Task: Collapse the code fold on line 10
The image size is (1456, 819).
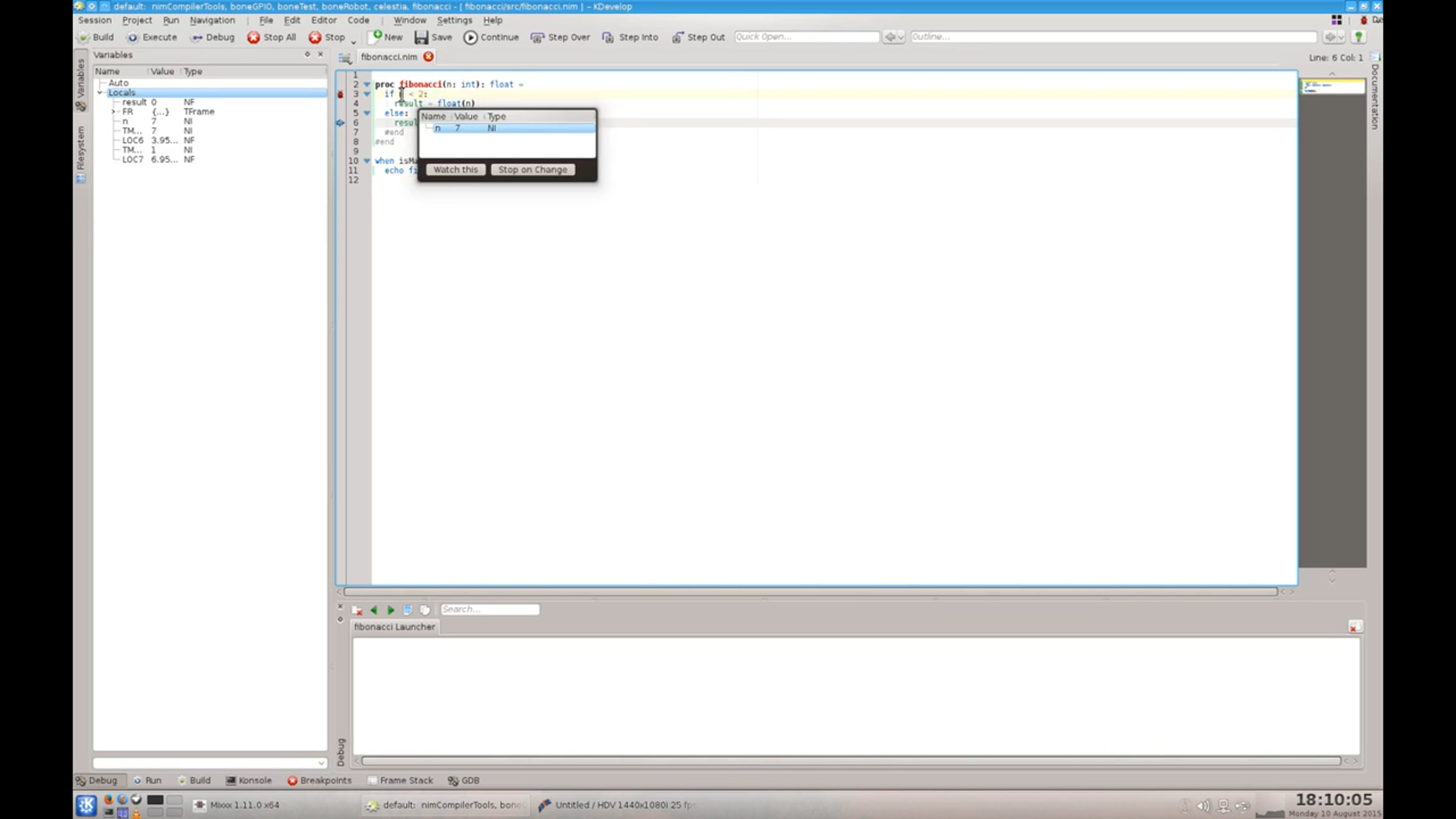Action: (x=367, y=161)
